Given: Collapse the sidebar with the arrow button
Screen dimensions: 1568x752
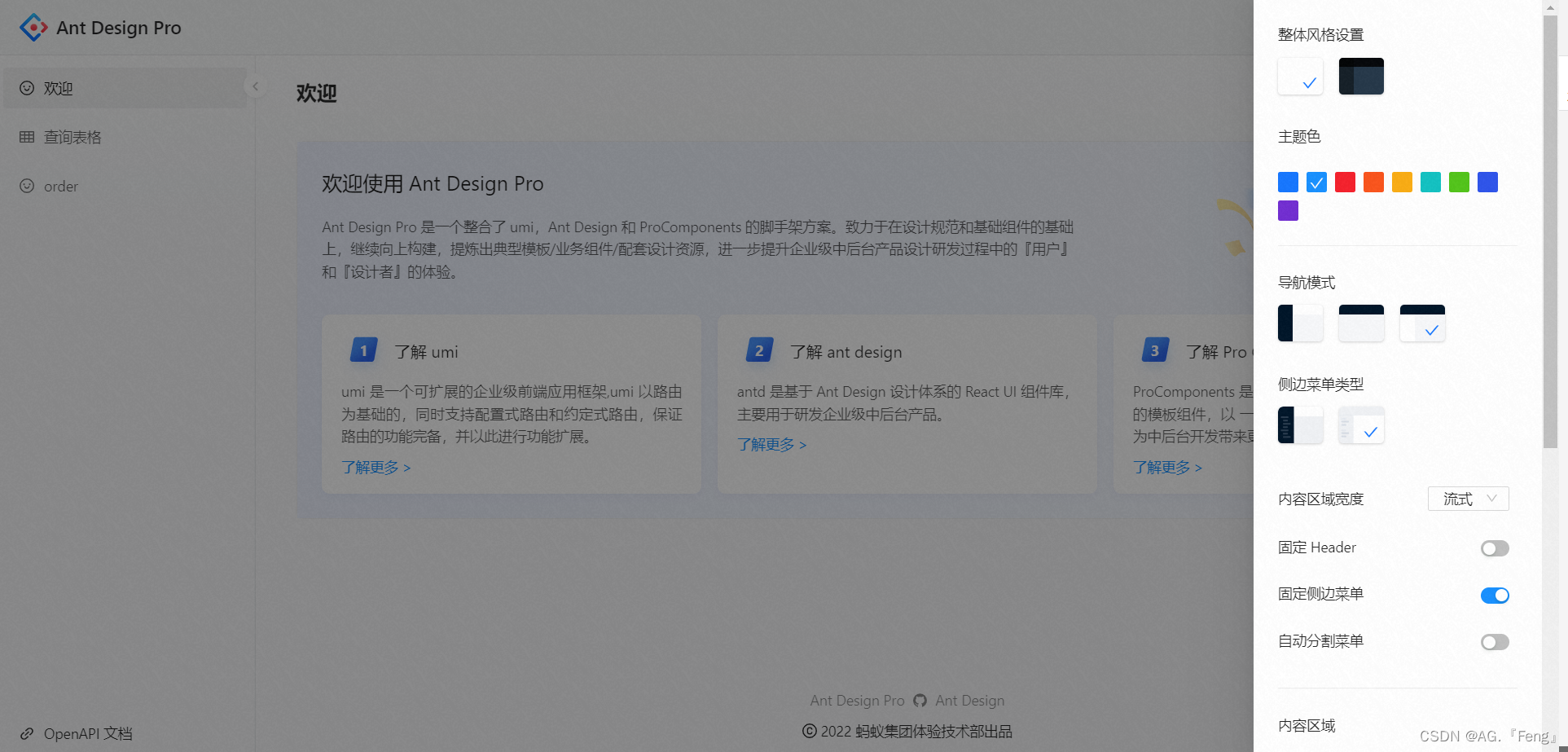Looking at the screenshot, I should (255, 86).
